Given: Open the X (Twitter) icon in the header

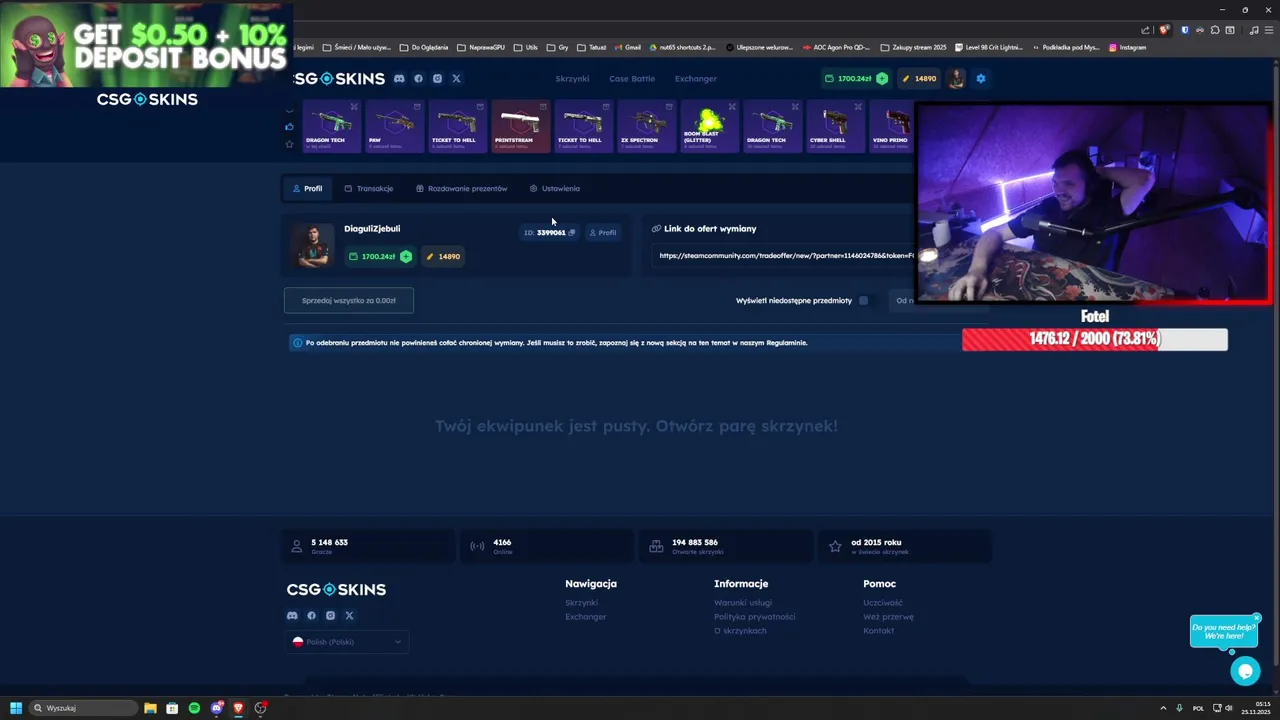Looking at the screenshot, I should pos(456,78).
